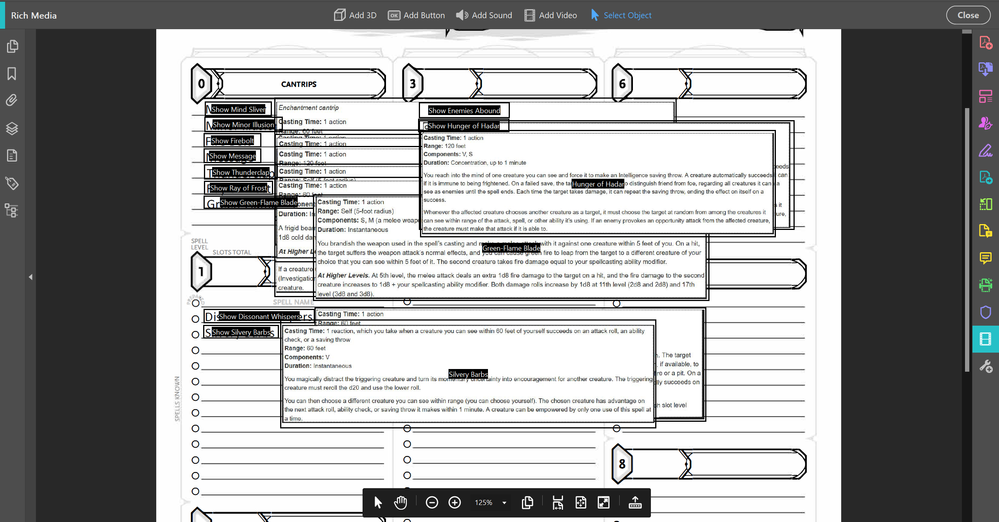Screen dimensions: 999x522
Task: Open the Bookmarks panel
Action: click(11, 74)
